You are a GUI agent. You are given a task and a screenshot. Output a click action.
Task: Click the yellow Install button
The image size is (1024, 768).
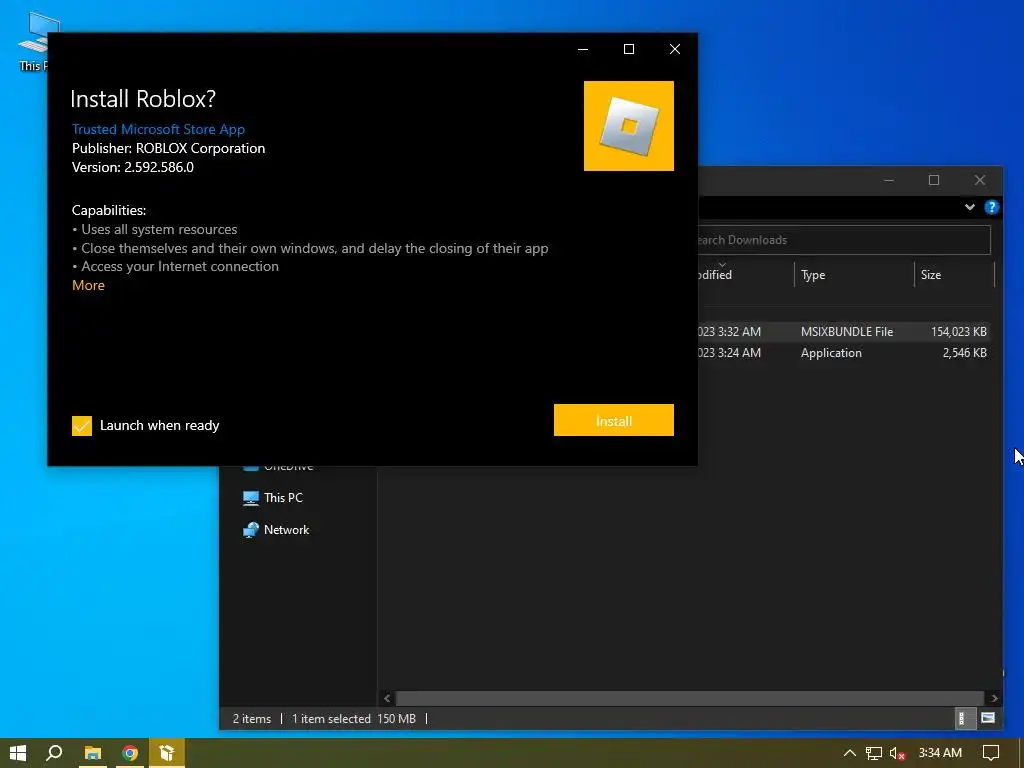tap(613, 420)
